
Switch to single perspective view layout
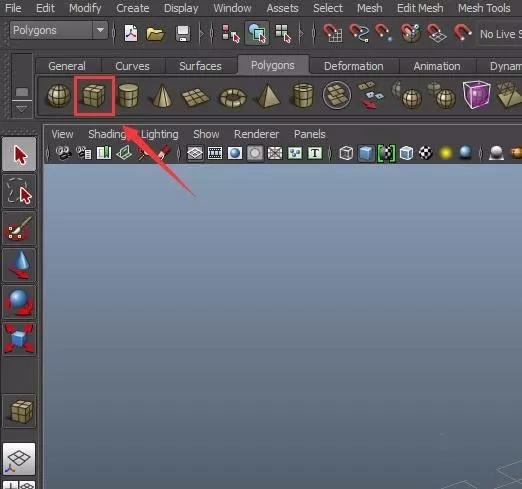click(19, 459)
